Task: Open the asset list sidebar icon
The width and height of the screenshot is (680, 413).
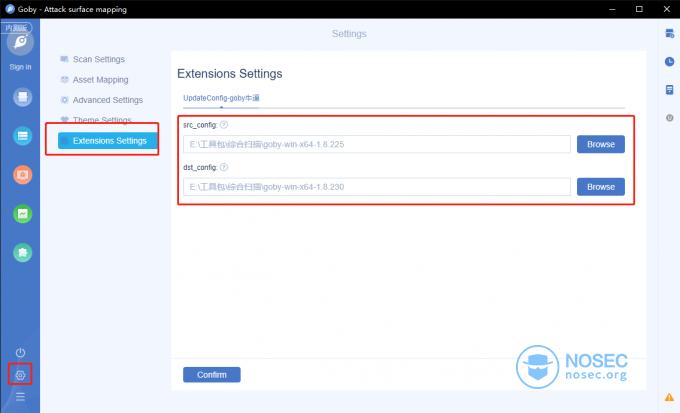Action: click(23, 136)
